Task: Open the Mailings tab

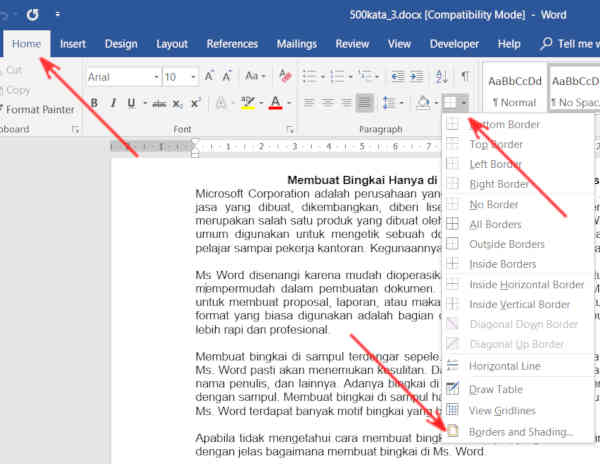Action: pos(297,44)
